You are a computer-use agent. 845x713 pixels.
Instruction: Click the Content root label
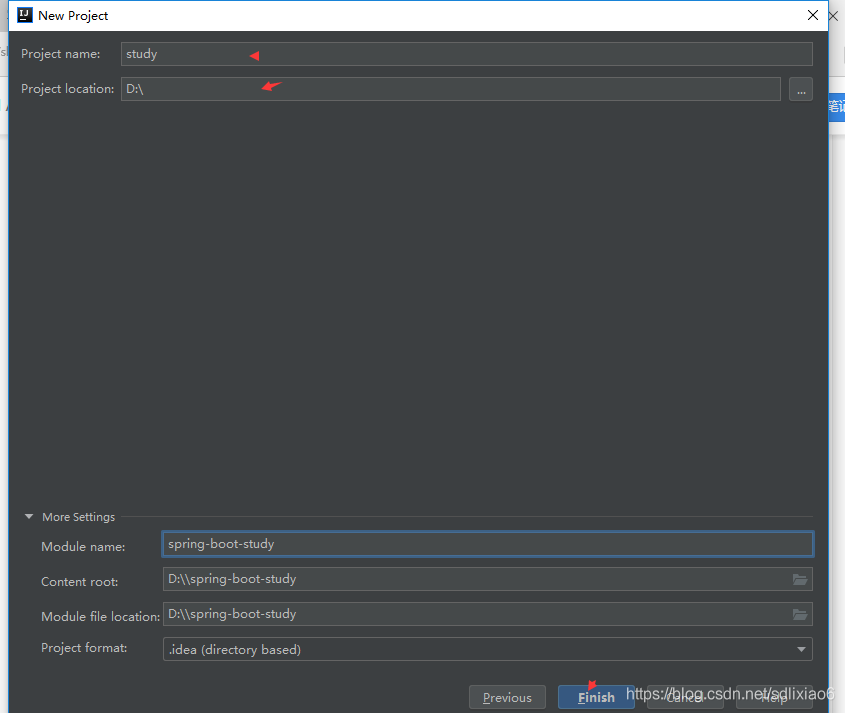coord(79,582)
